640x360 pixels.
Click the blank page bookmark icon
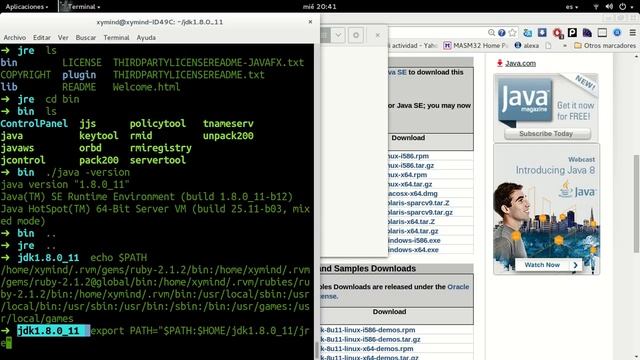point(549,46)
